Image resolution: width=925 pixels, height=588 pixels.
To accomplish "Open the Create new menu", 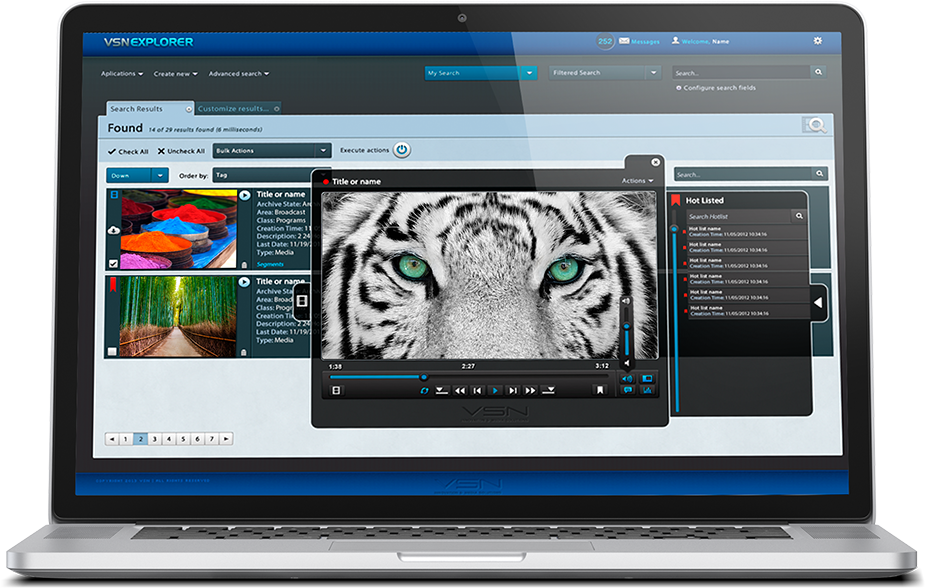I will pos(175,74).
